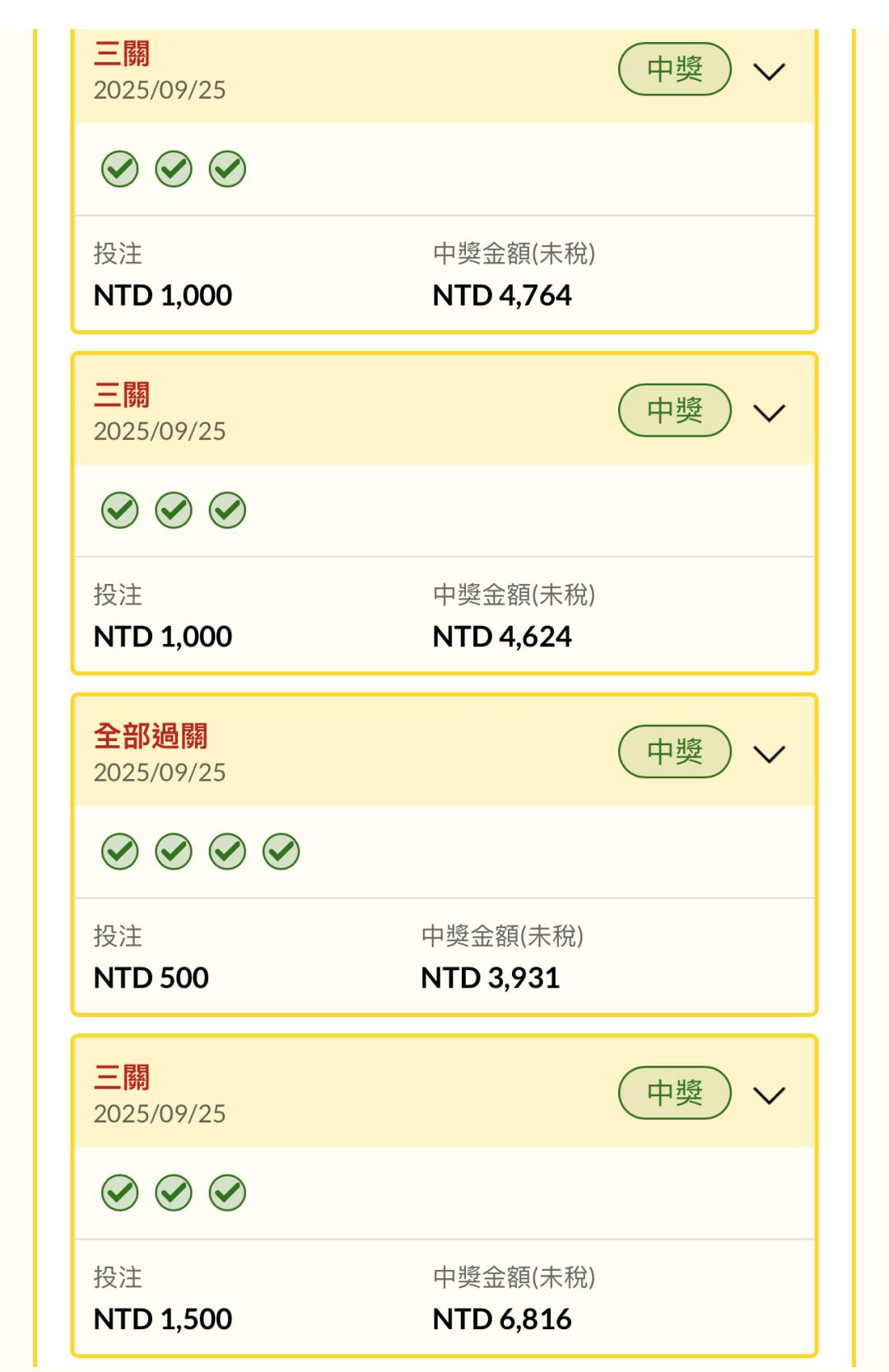Click the NTD 500 bet amount
This screenshot has width=889, height=1372.
click(x=151, y=978)
